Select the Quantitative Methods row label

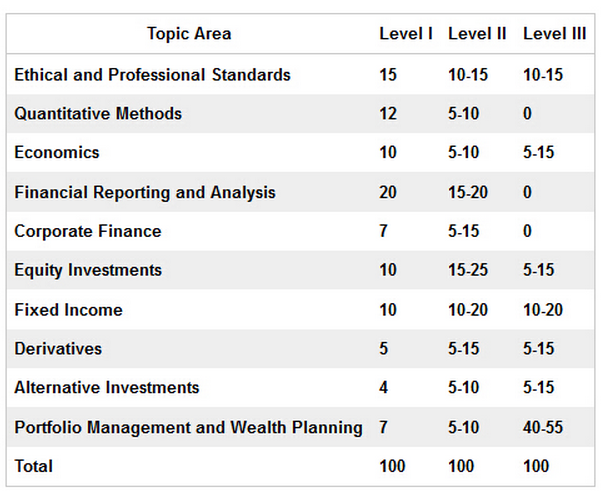tap(98, 114)
